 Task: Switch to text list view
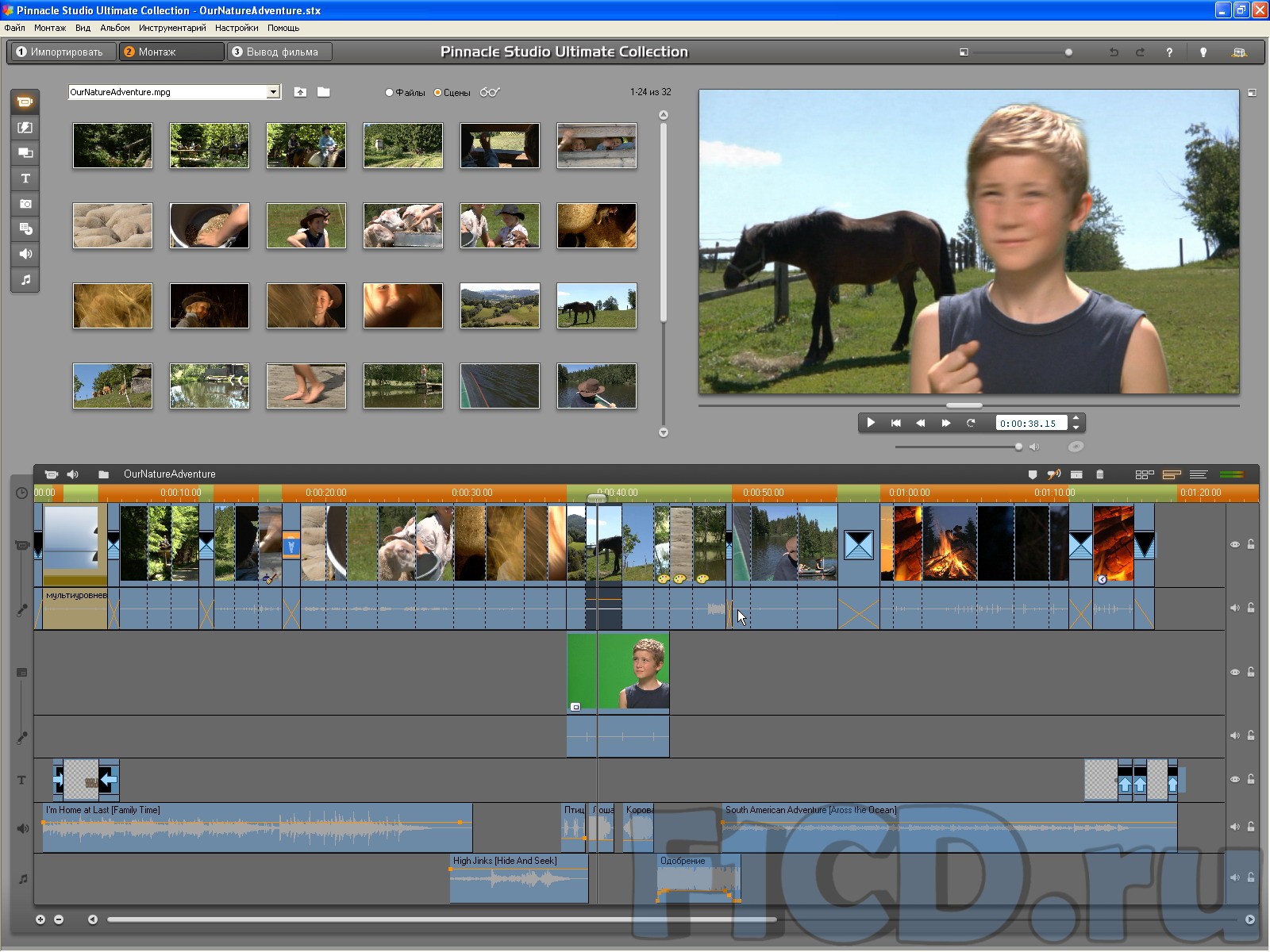coord(1199,474)
